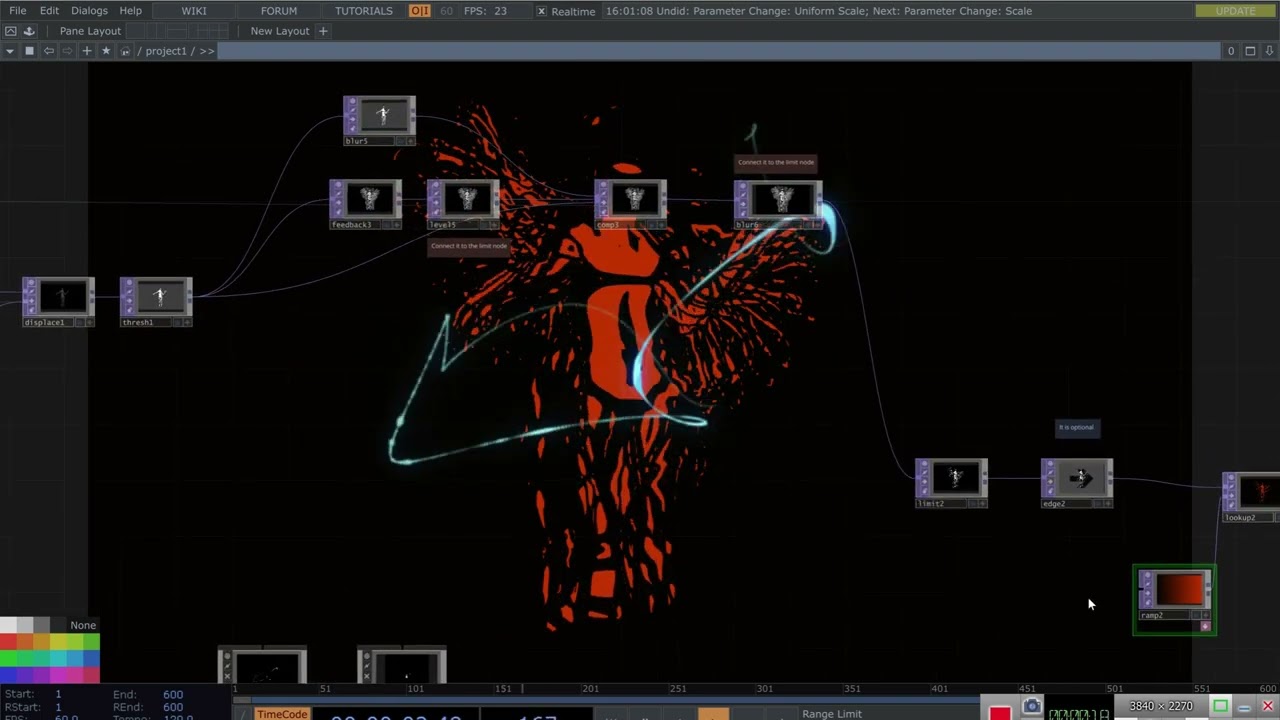The width and height of the screenshot is (1280, 720).
Task: Click the pane split window icon
Action: pos(1250,51)
